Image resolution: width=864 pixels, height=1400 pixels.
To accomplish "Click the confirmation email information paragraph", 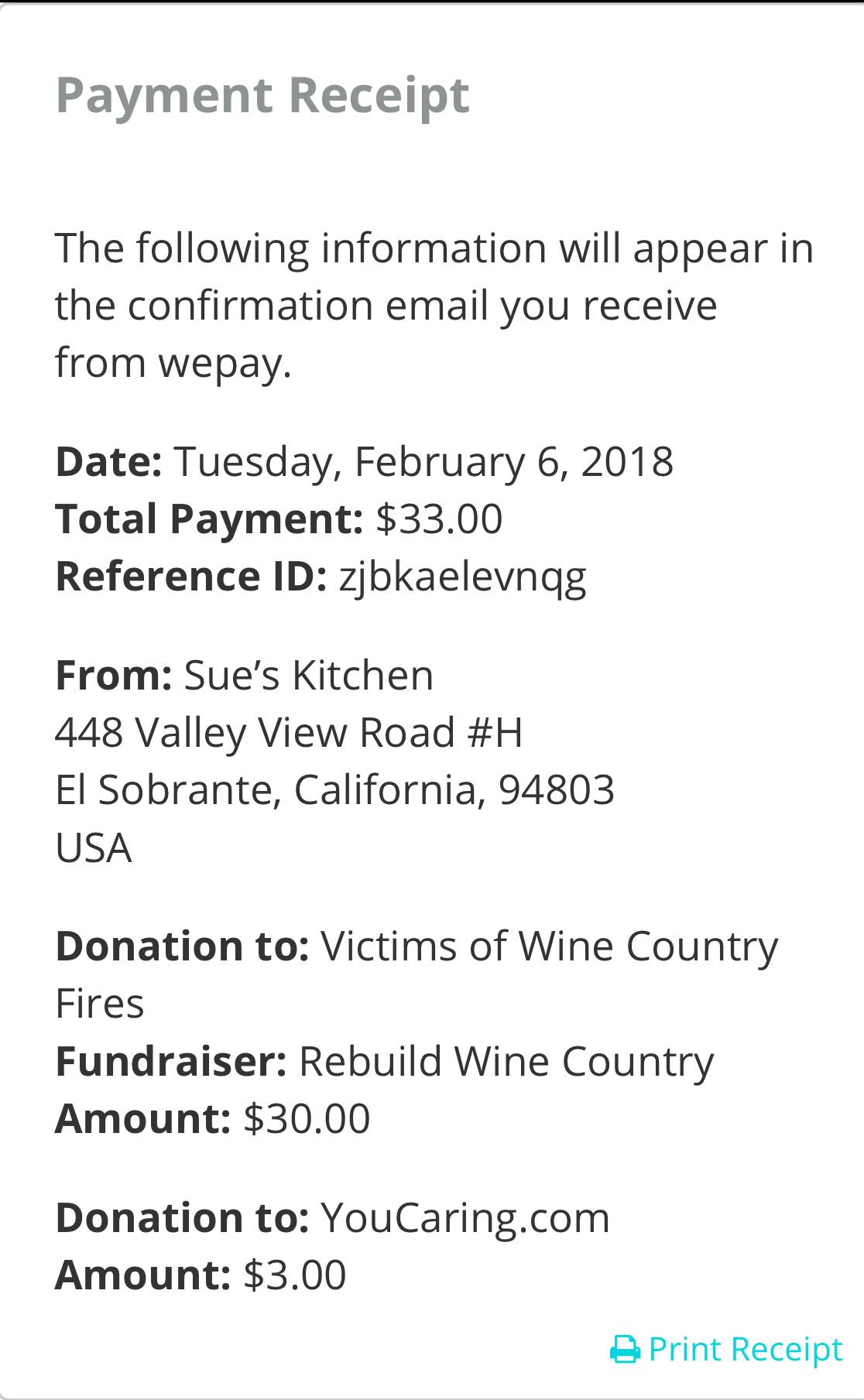I will click(434, 305).
